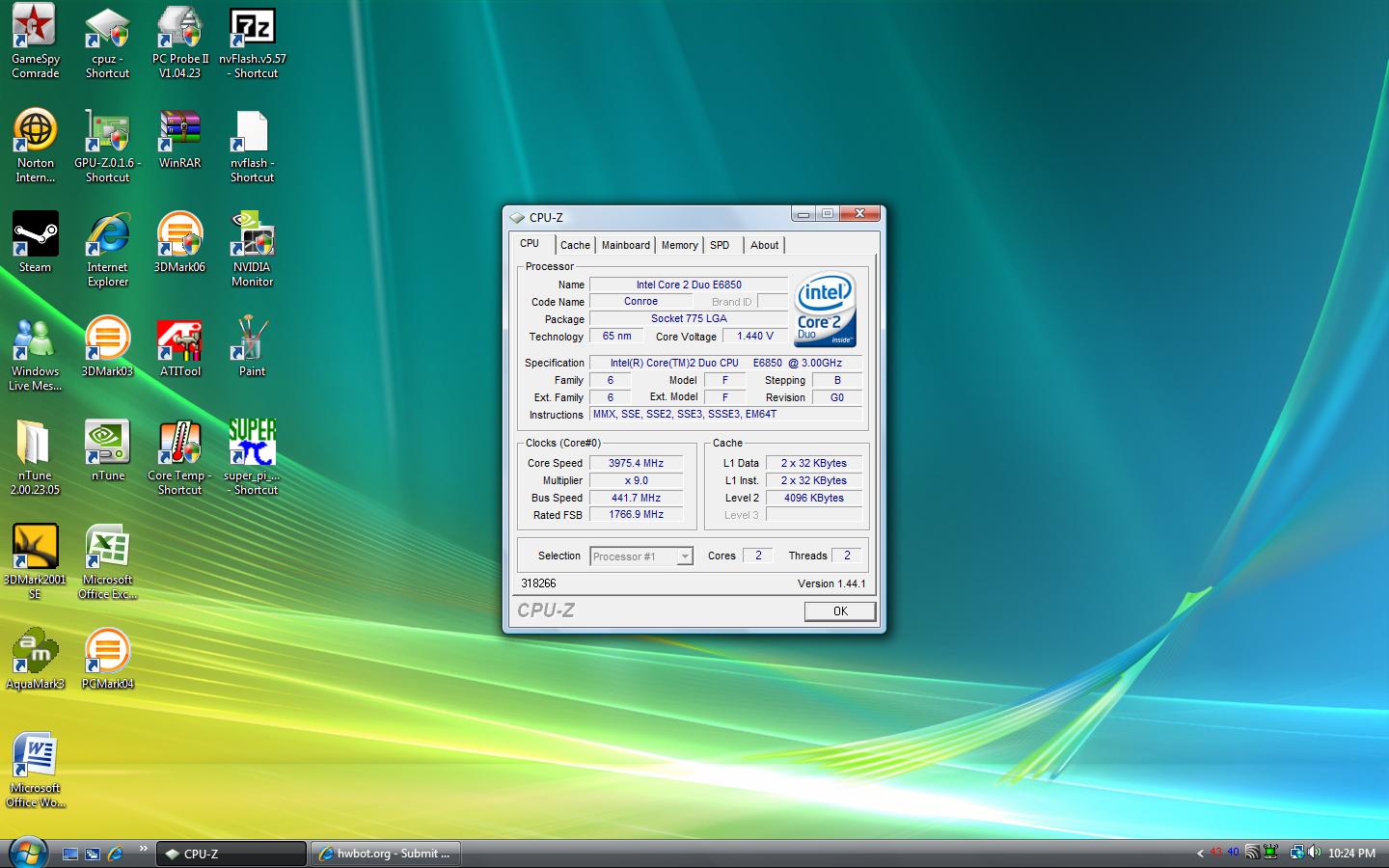Launch Internet Explorer from quick launch
This screenshot has width=1389, height=868.
115,854
